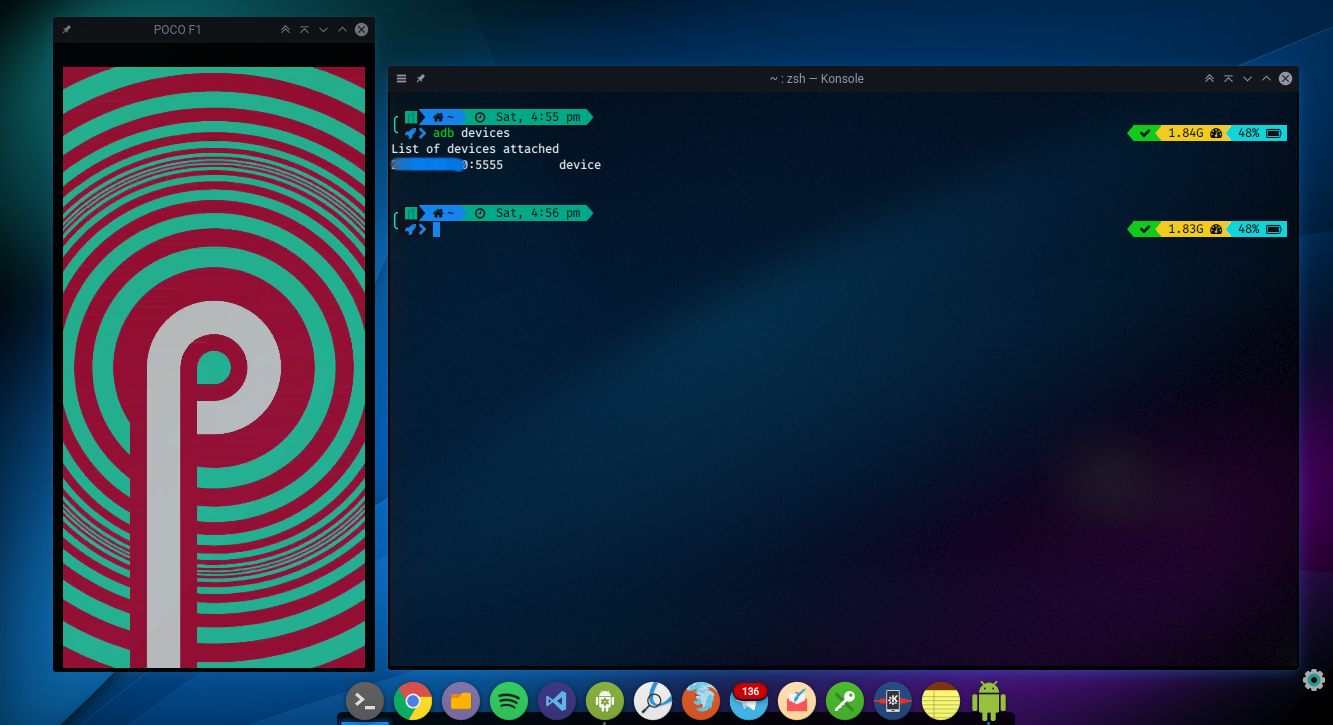Click the green checkmark segment beside 1.84G
This screenshot has height=725, width=1333.
coord(1144,133)
